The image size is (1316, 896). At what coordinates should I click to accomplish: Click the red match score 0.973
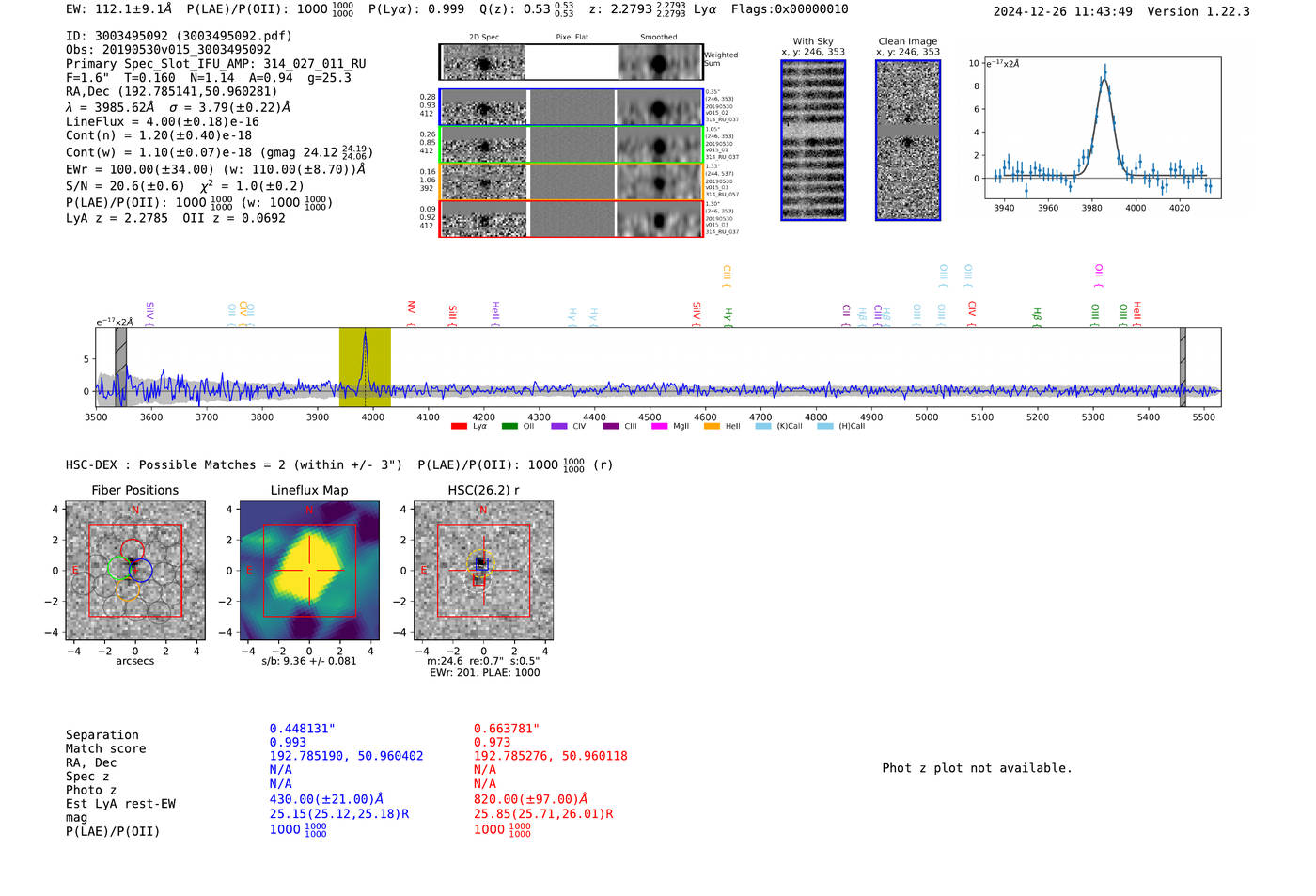pyautogui.click(x=492, y=743)
